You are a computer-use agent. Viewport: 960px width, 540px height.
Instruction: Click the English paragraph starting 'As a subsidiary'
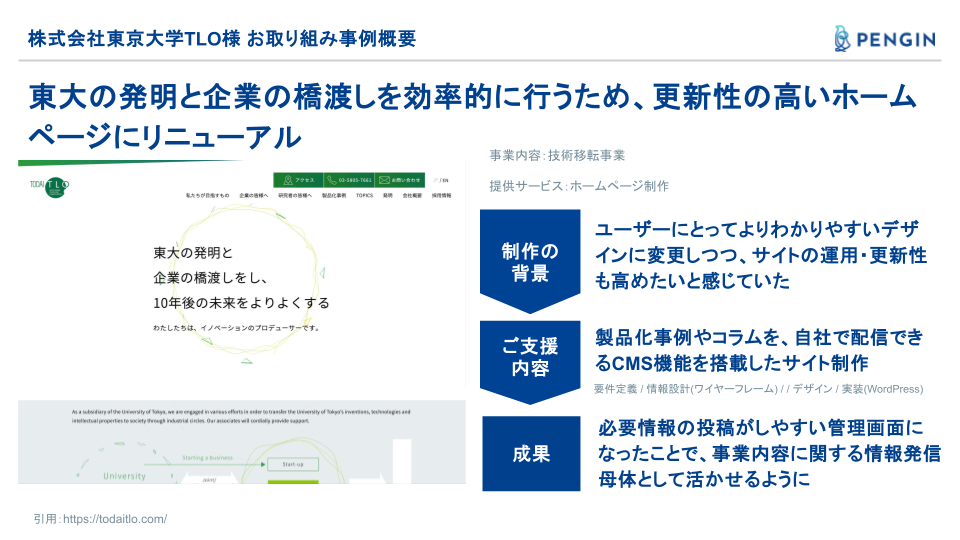tap(241, 416)
